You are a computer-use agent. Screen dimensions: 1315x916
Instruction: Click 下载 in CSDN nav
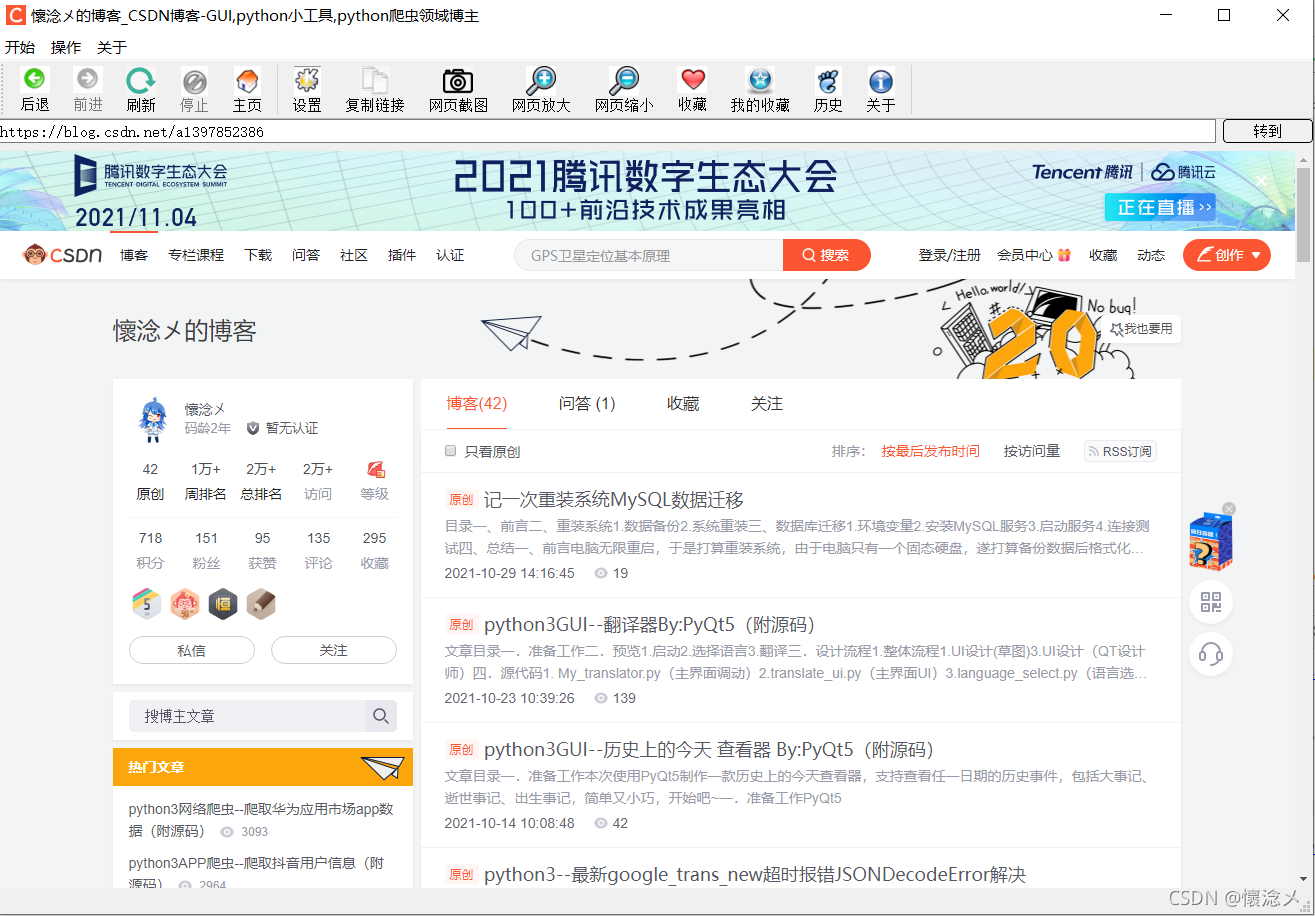[x=258, y=255]
